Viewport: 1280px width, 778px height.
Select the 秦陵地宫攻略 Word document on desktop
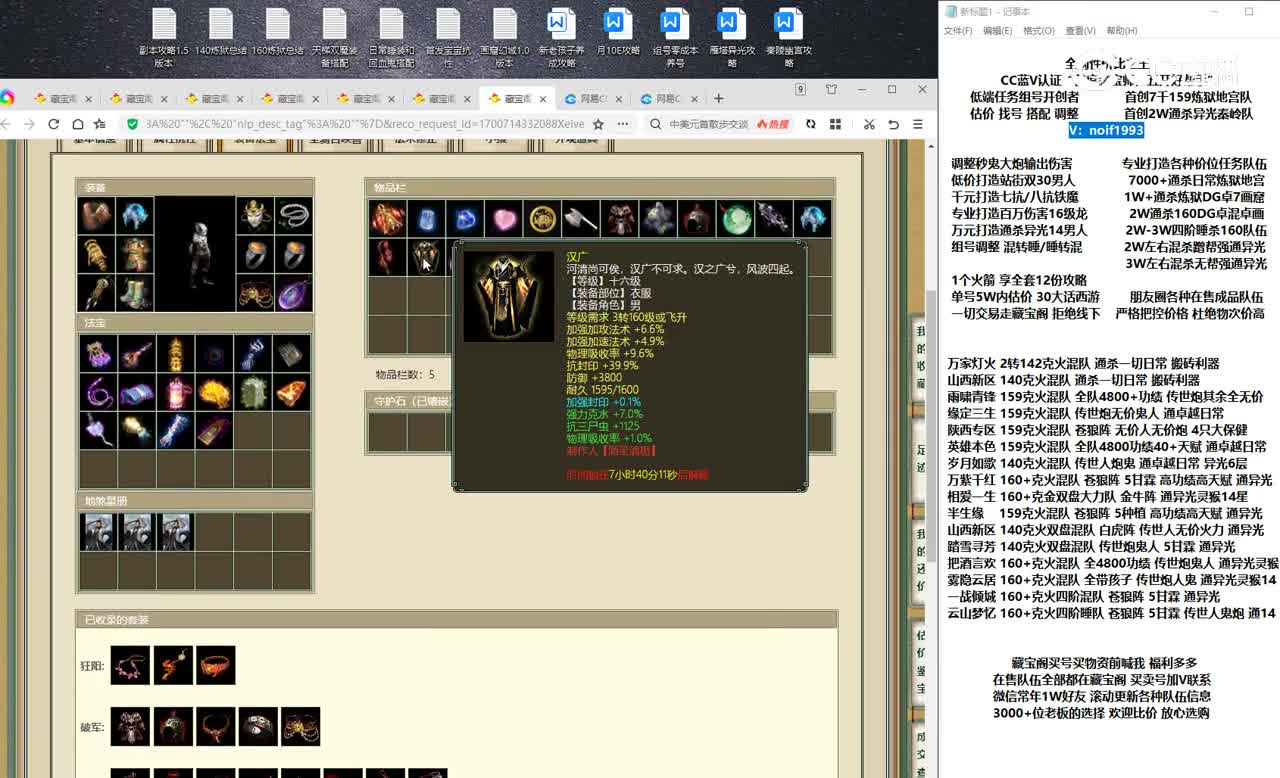point(789,38)
